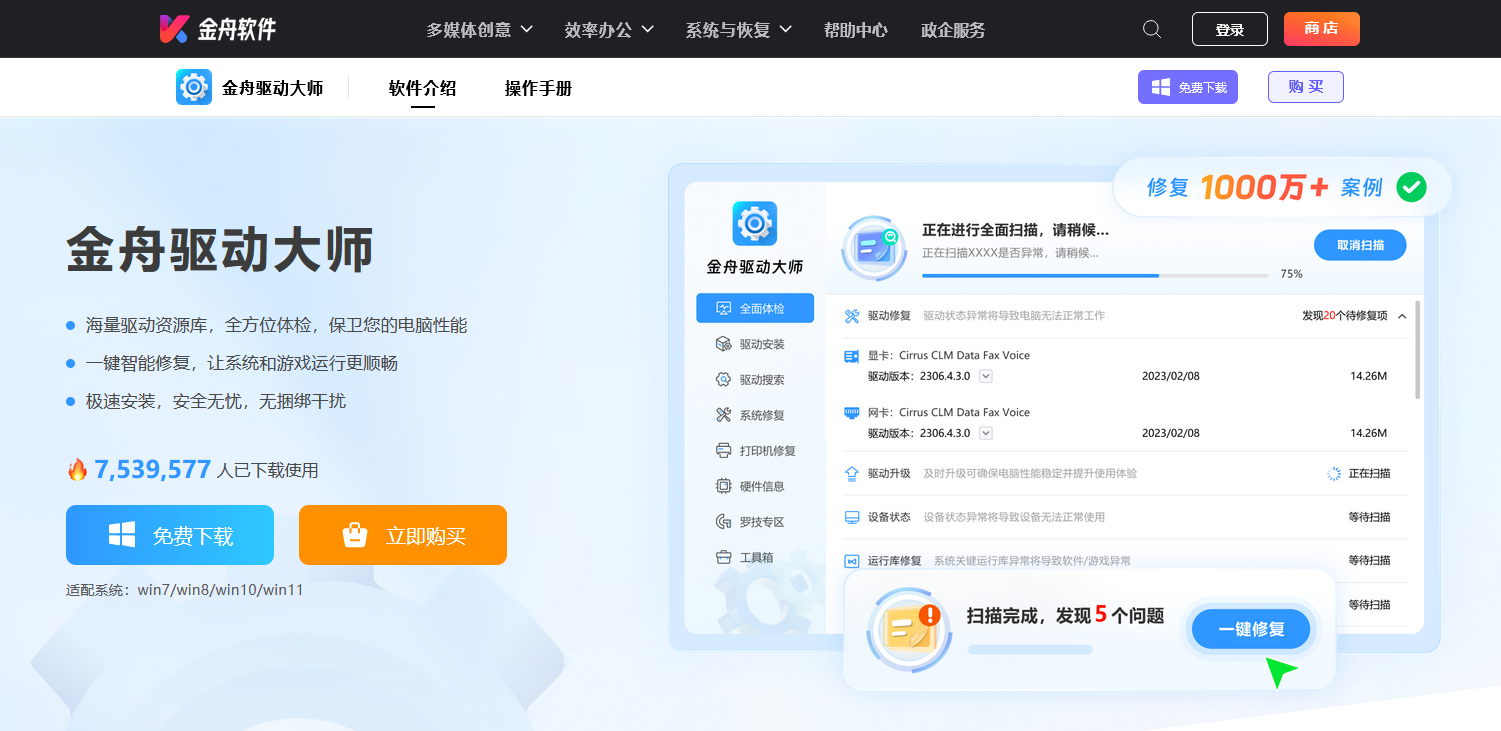Click the 金舟驱动大师 gear app icon in sub-header

click(194, 88)
